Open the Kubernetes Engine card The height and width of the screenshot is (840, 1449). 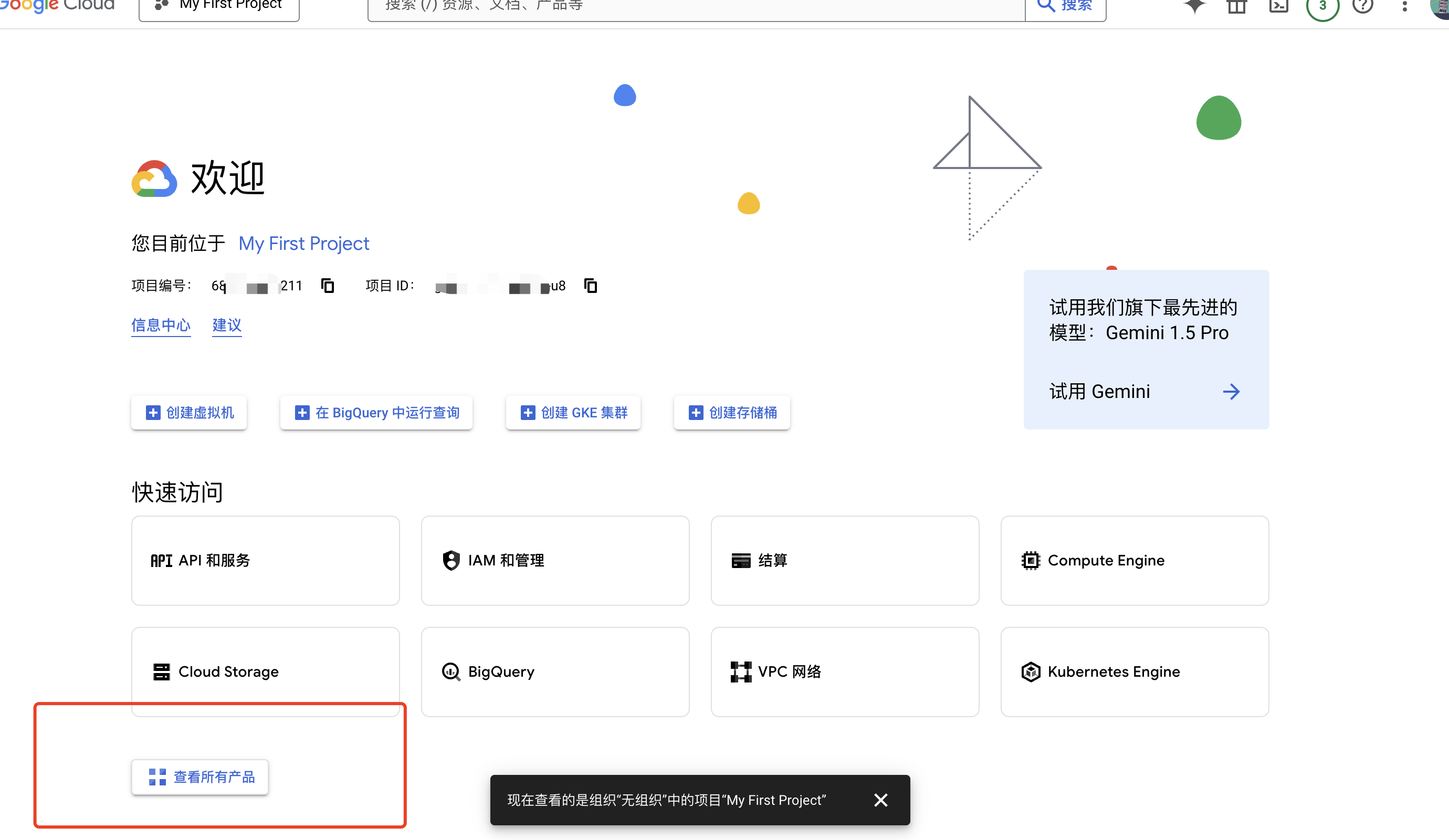1135,671
